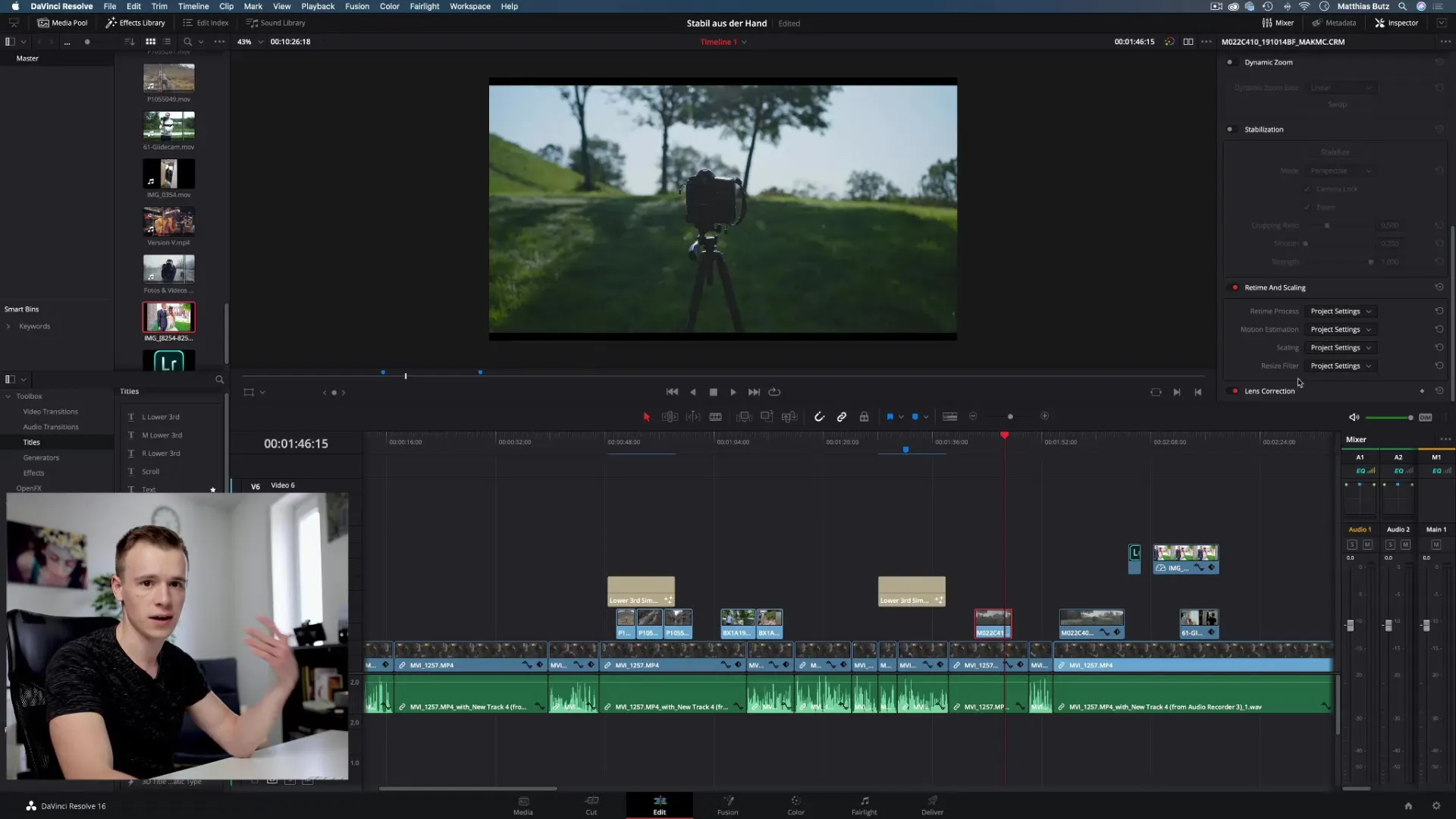1456x819 pixels.
Task: Expand the Keywords smart bin
Action: click(8, 327)
